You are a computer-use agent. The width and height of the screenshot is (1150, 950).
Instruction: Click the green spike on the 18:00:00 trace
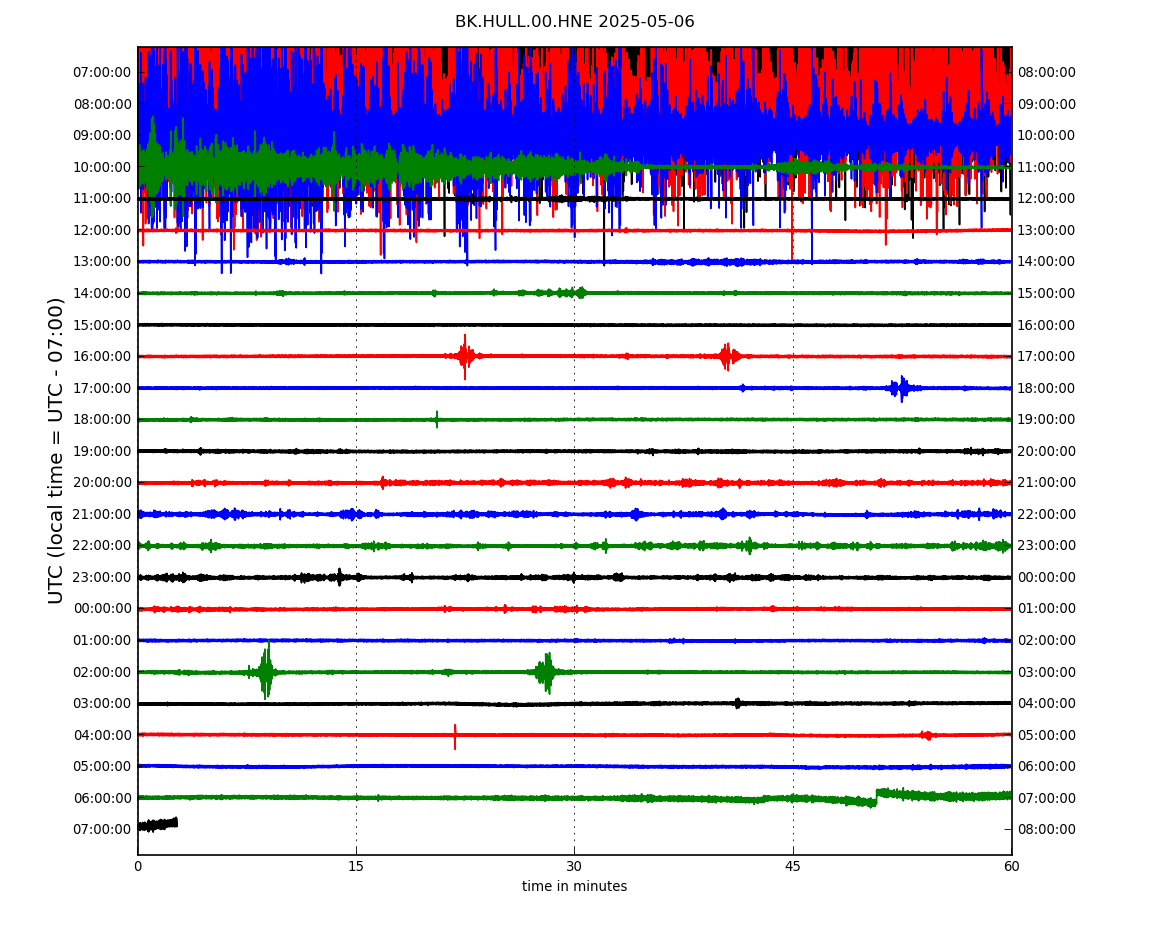click(x=436, y=420)
